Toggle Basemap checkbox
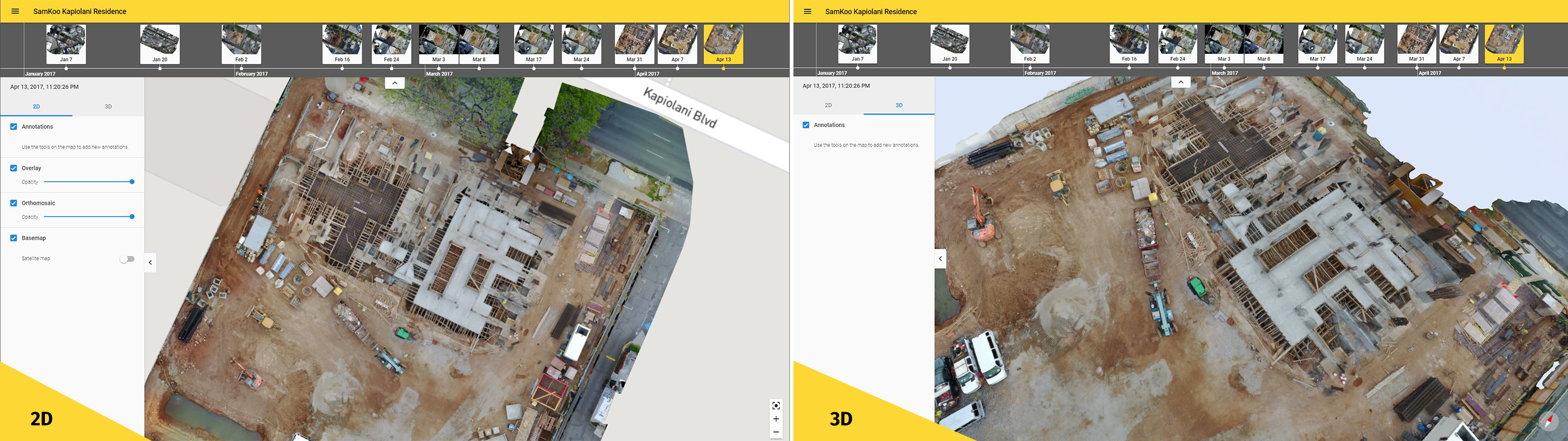1568x441 pixels. [x=14, y=238]
